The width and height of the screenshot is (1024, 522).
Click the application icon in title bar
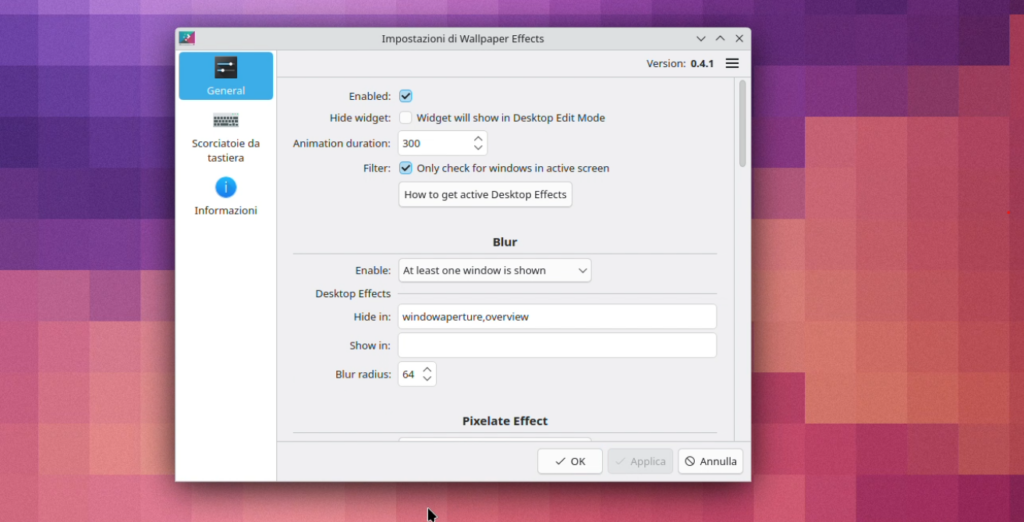[187, 38]
